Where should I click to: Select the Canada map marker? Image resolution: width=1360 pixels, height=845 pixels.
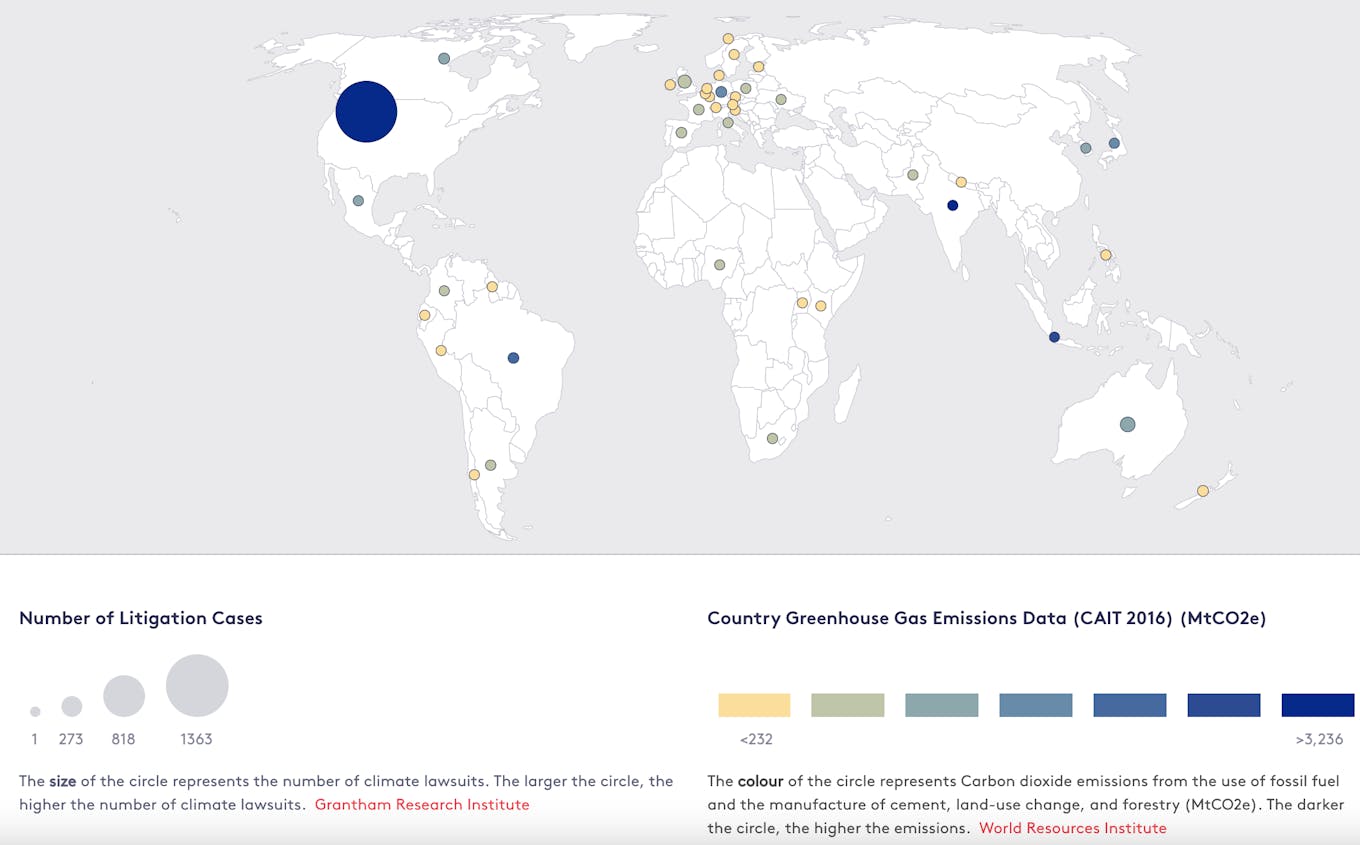[444, 58]
